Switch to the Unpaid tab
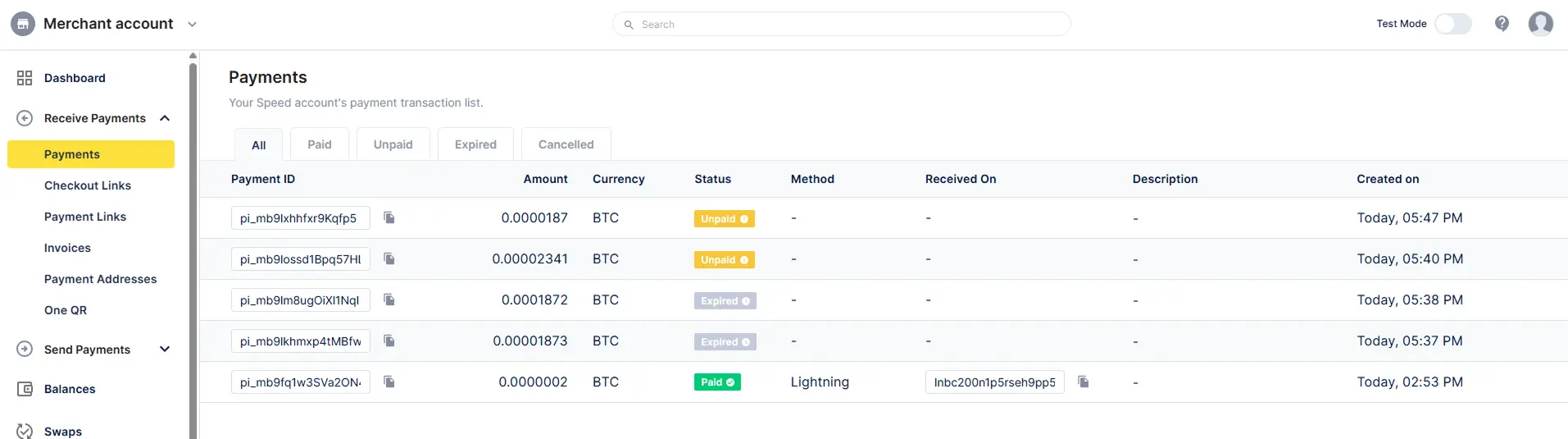This screenshot has width=1568, height=439. 393,144
